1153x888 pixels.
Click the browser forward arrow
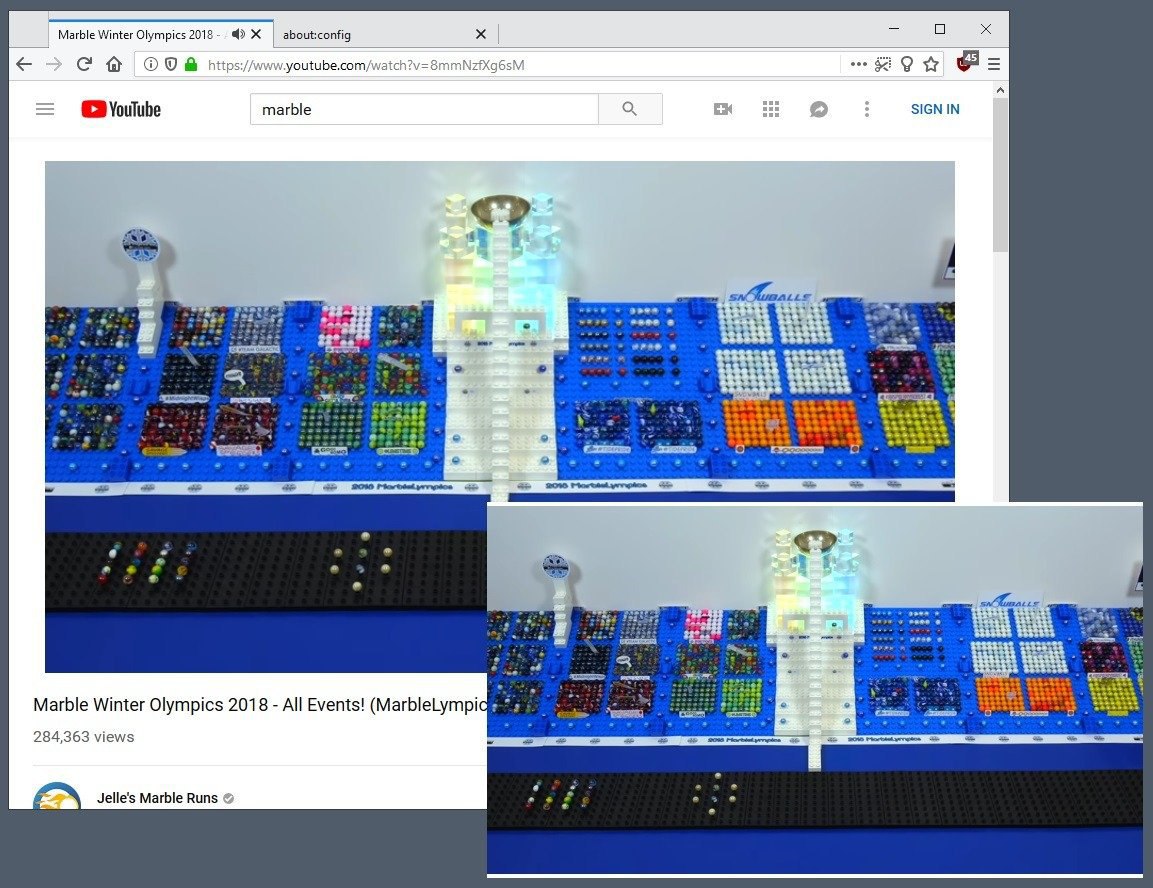(x=54, y=65)
